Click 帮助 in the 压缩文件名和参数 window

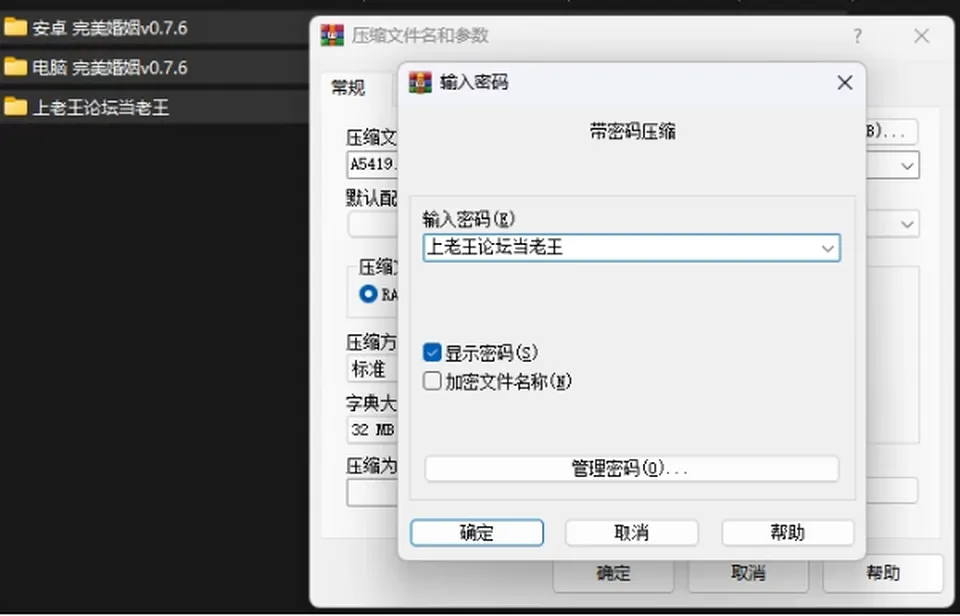883,574
